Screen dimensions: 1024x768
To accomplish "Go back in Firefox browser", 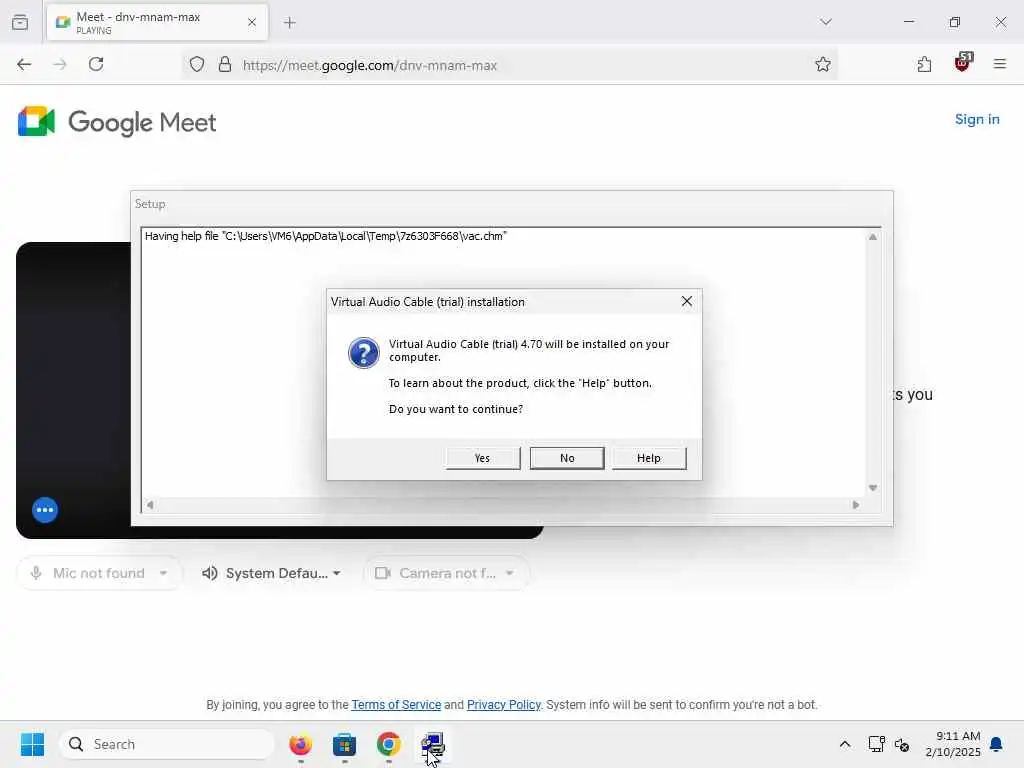I will pyautogui.click(x=24, y=64).
